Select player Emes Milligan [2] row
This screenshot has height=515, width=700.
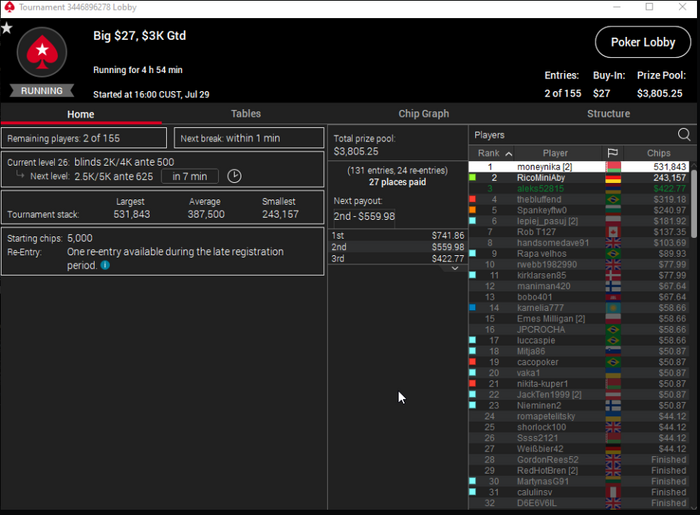pos(579,319)
